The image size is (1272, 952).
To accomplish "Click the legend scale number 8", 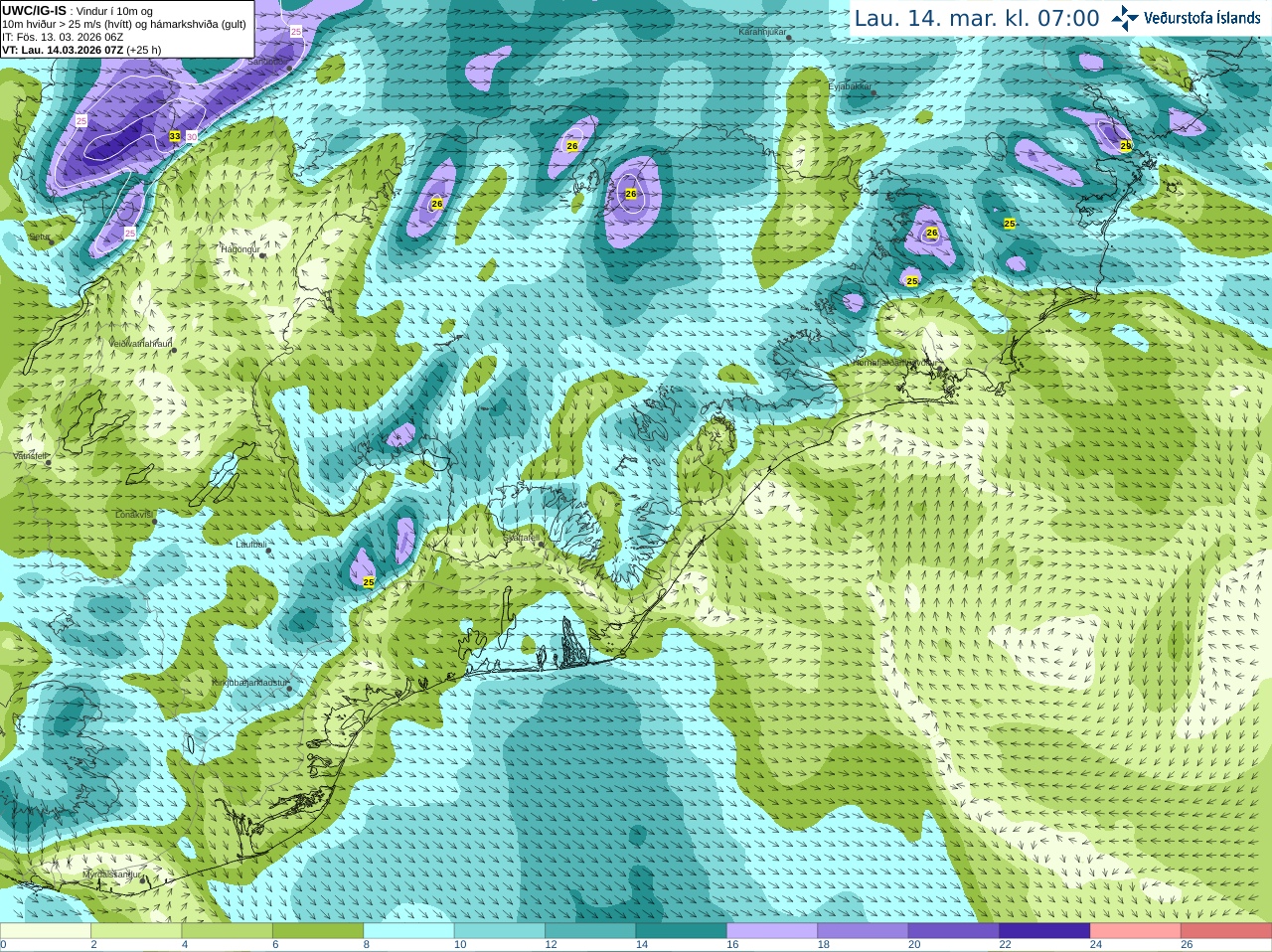I will click(367, 945).
